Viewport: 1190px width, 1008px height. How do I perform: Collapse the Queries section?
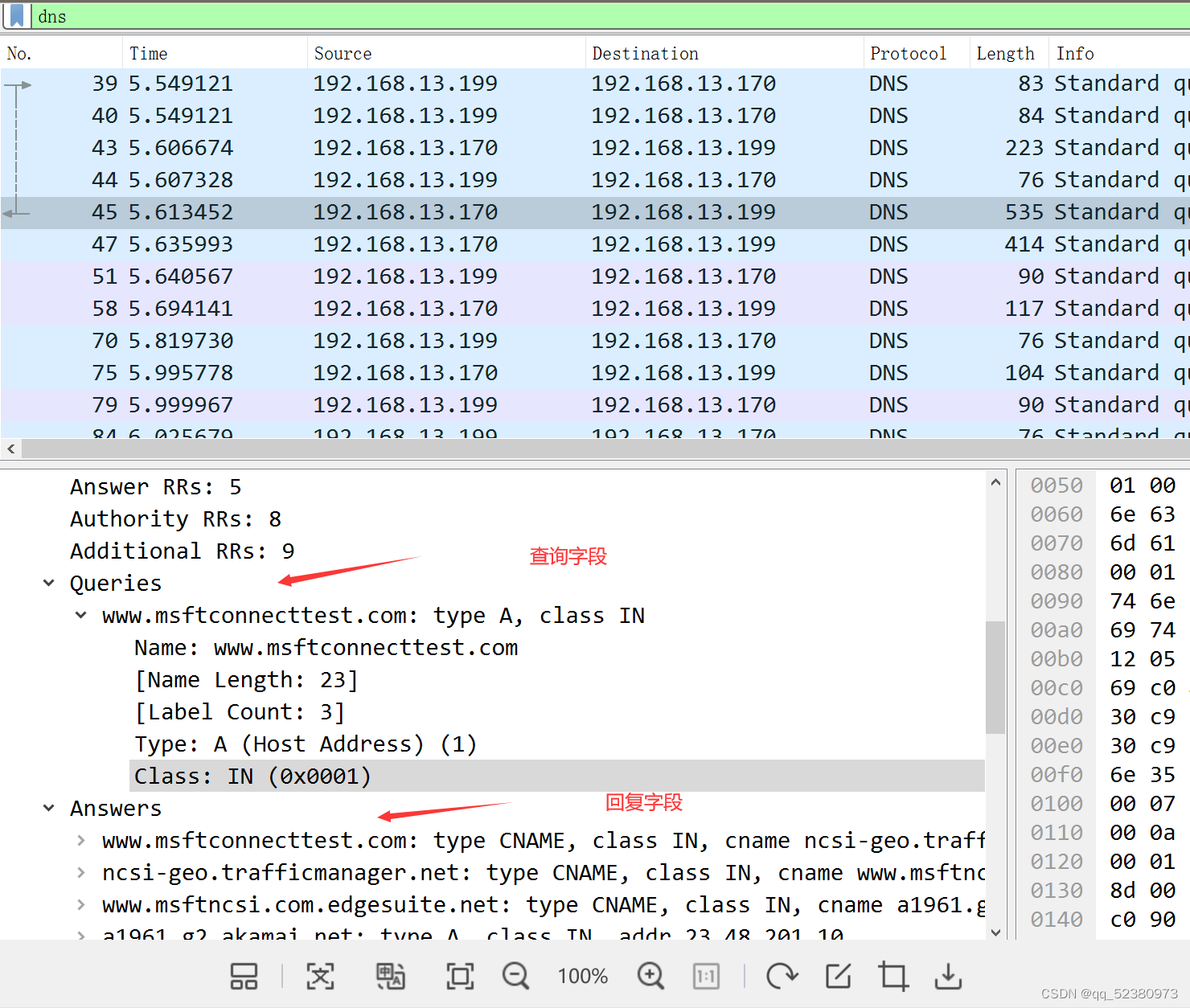49,583
